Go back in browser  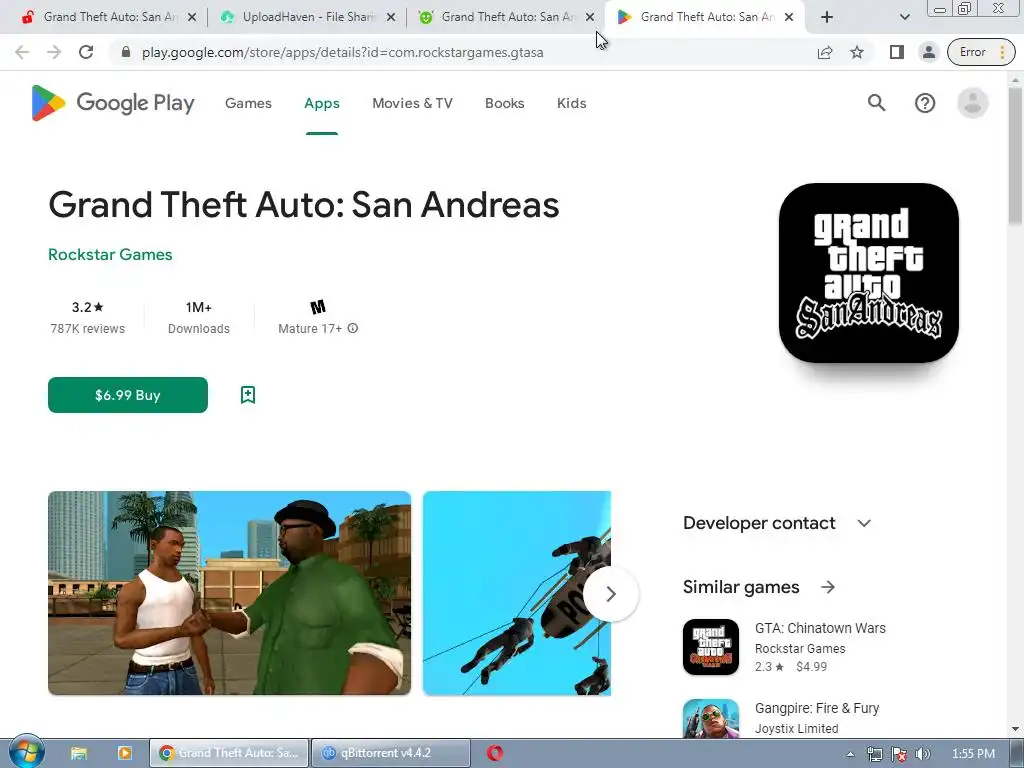(x=22, y=52)
